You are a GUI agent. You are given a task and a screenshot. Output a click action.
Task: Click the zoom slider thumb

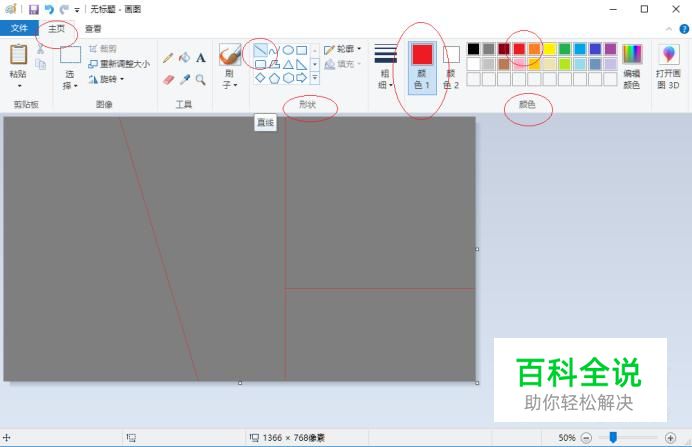point(613,437)
